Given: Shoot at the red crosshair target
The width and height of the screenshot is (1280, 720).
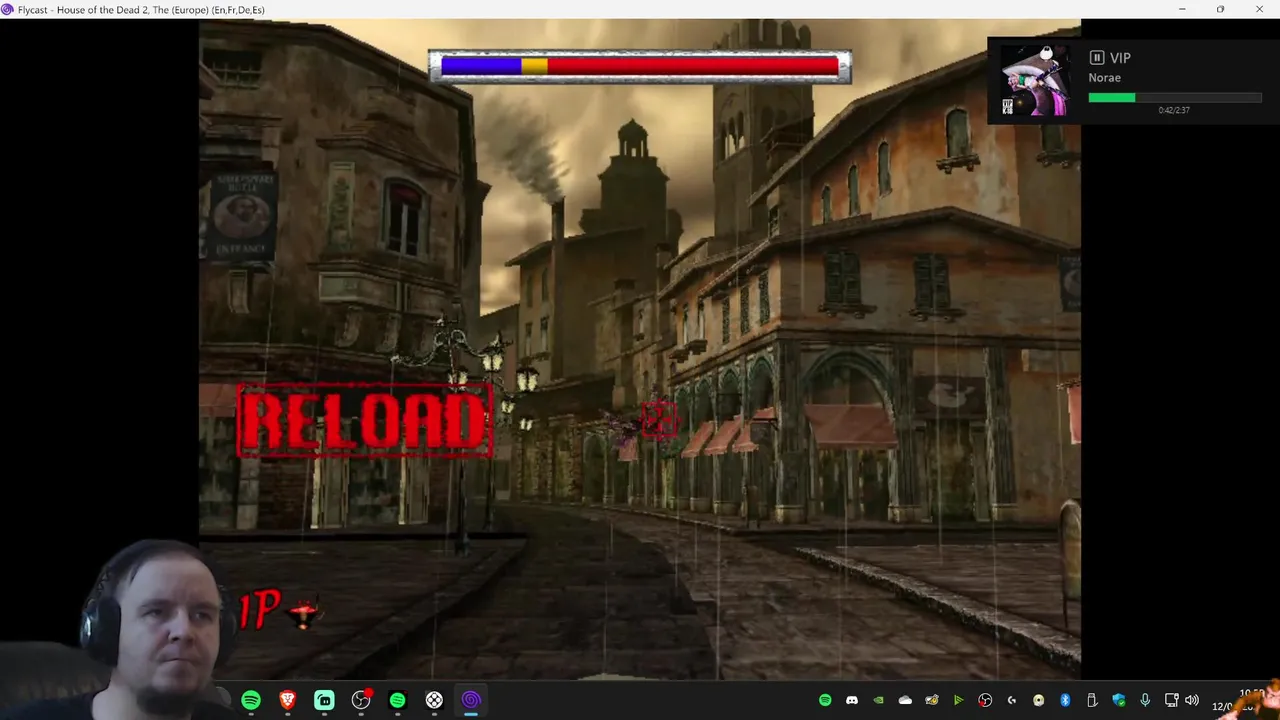Looking at the screenshot, I should click(658, 420).
